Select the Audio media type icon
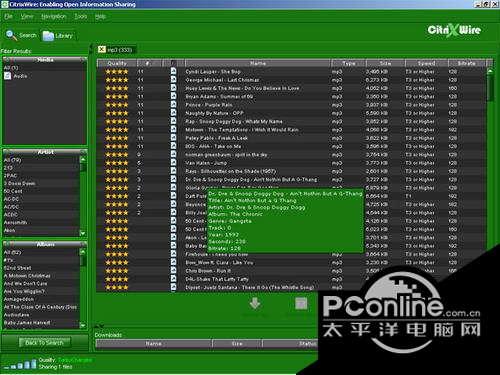The height and width of the screenshot is (375, 500). coord(8,76)
